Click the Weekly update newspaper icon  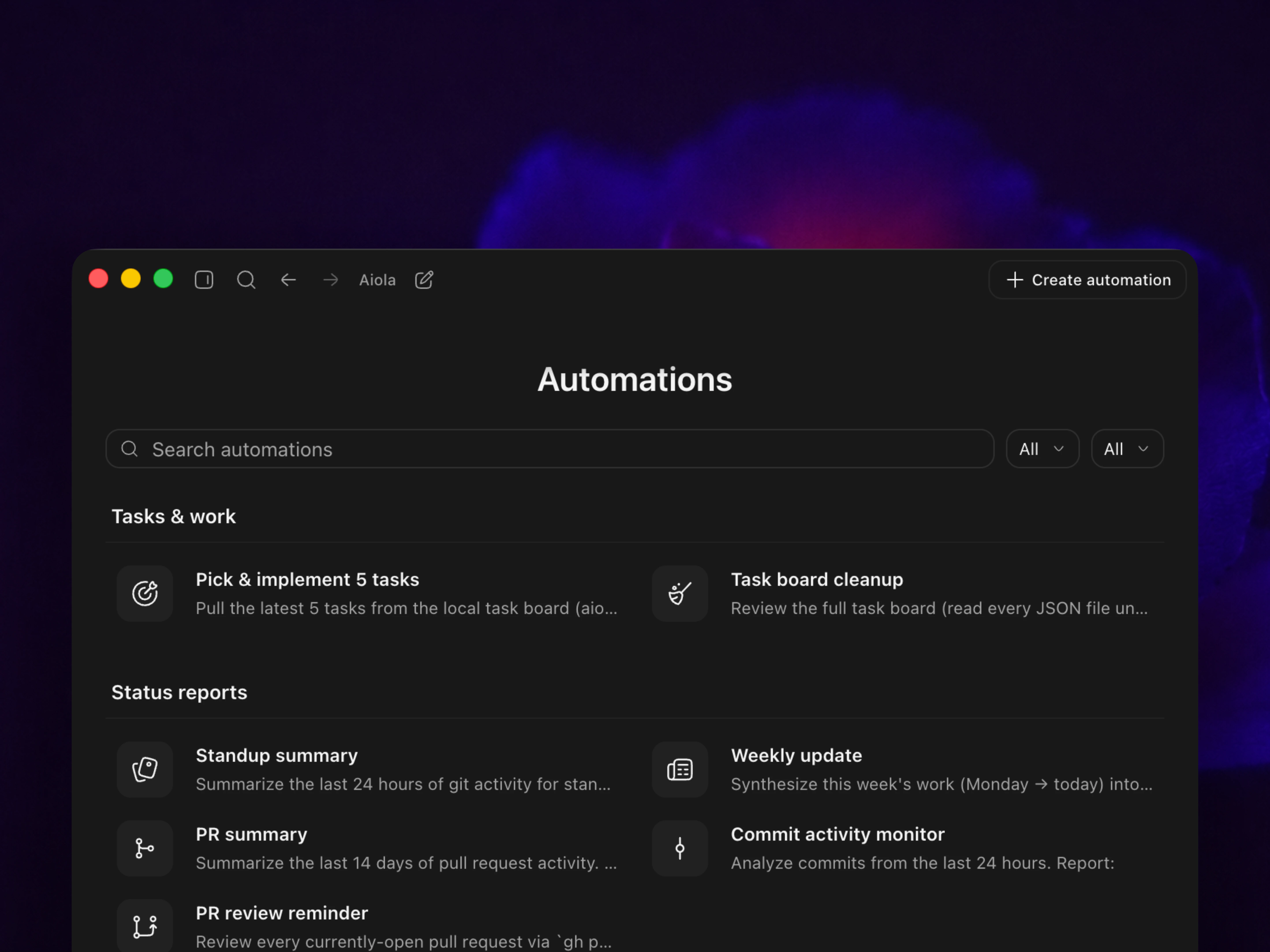pyautogui.click(x=680, y=770)
